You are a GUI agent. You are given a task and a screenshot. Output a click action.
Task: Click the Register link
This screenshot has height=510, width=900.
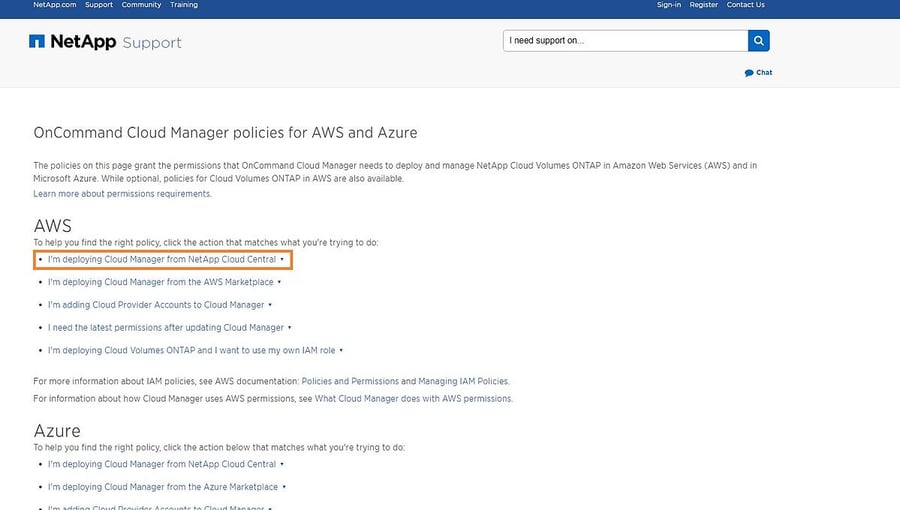[704, 5]
